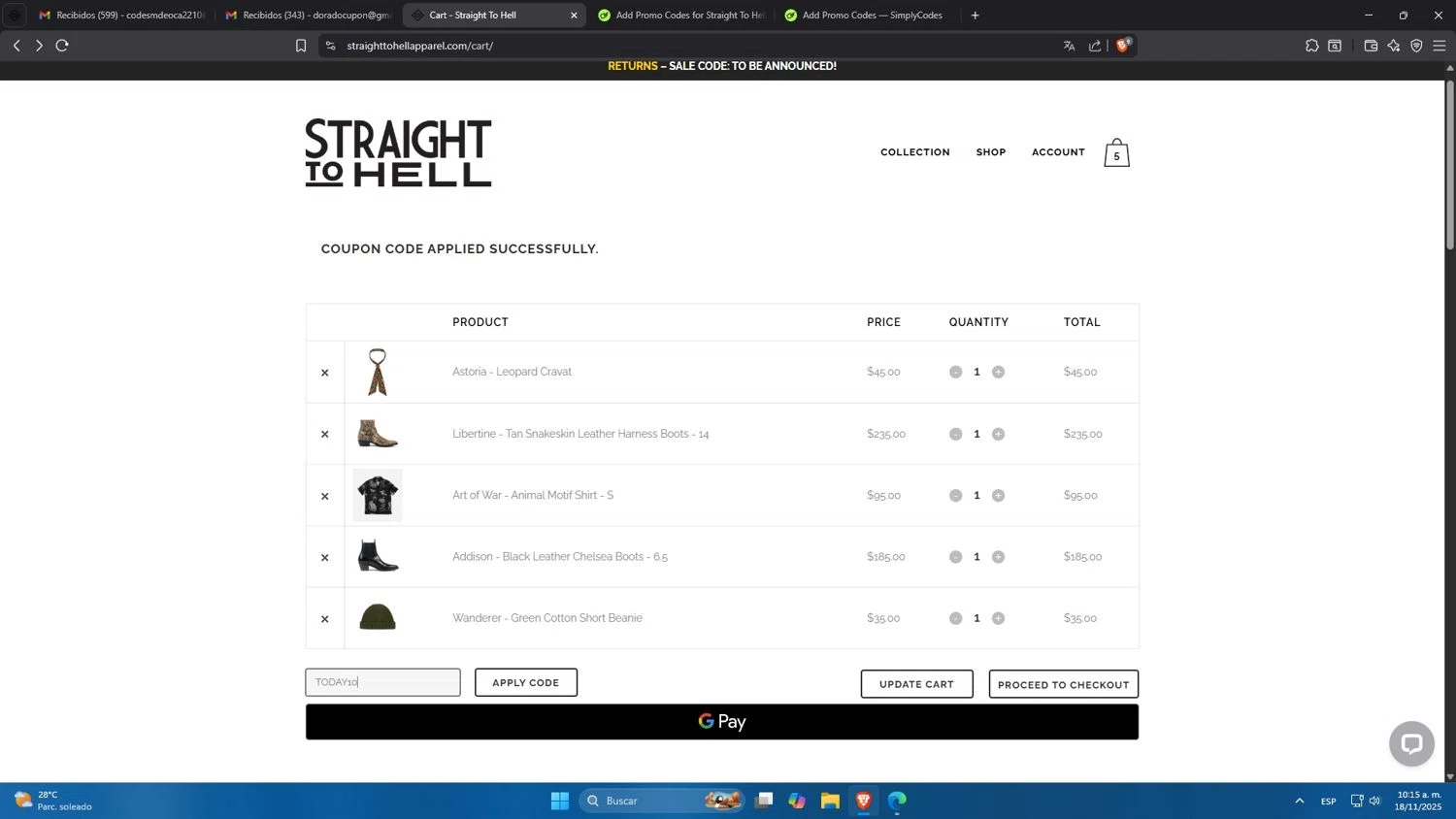1456x819 pixels.
Task: Open a new browser tab
Action: point(975,16)
